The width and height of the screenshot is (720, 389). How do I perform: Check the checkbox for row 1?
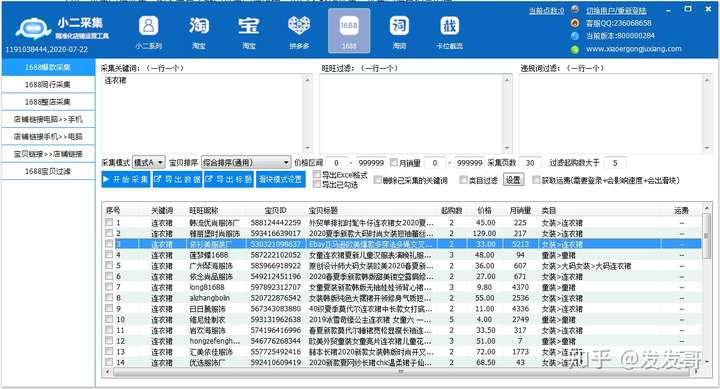(x=109, y=222)
